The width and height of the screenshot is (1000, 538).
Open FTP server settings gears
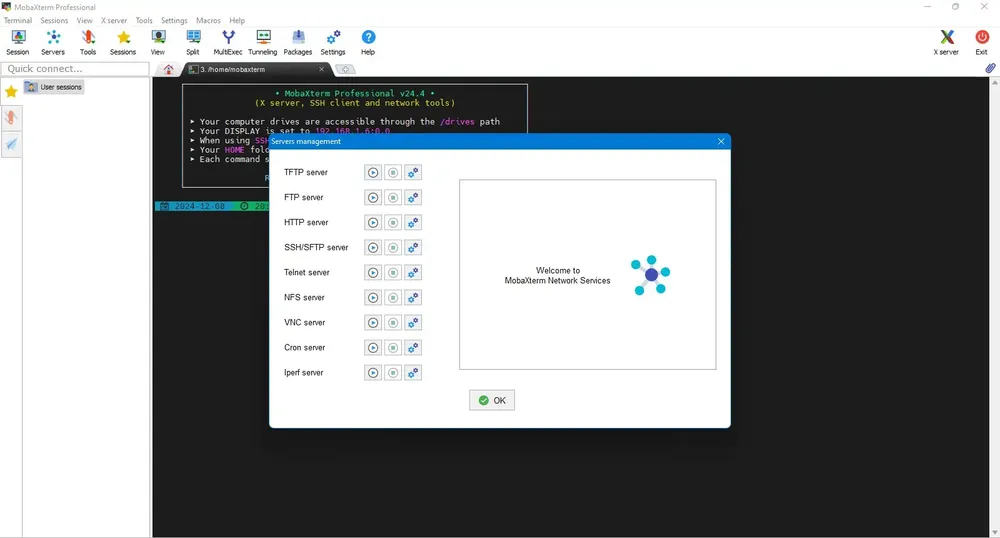pyautogui.click(x=413, y=198)
